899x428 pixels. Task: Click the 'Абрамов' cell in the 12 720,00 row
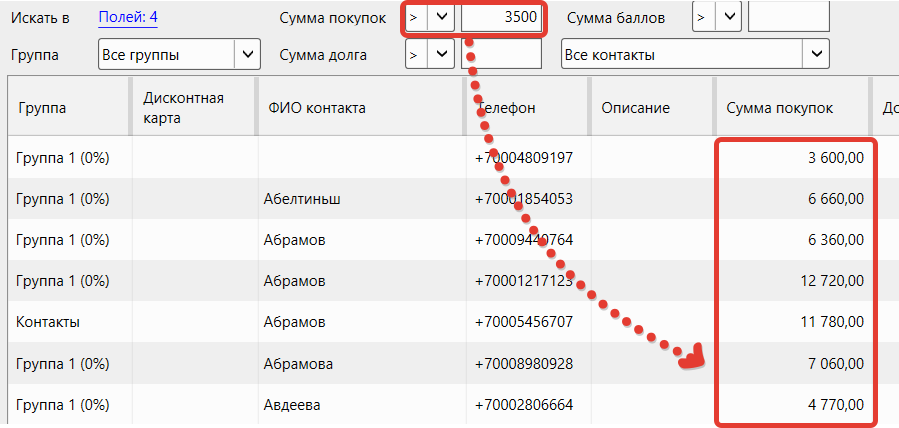(x=294, y=281)
